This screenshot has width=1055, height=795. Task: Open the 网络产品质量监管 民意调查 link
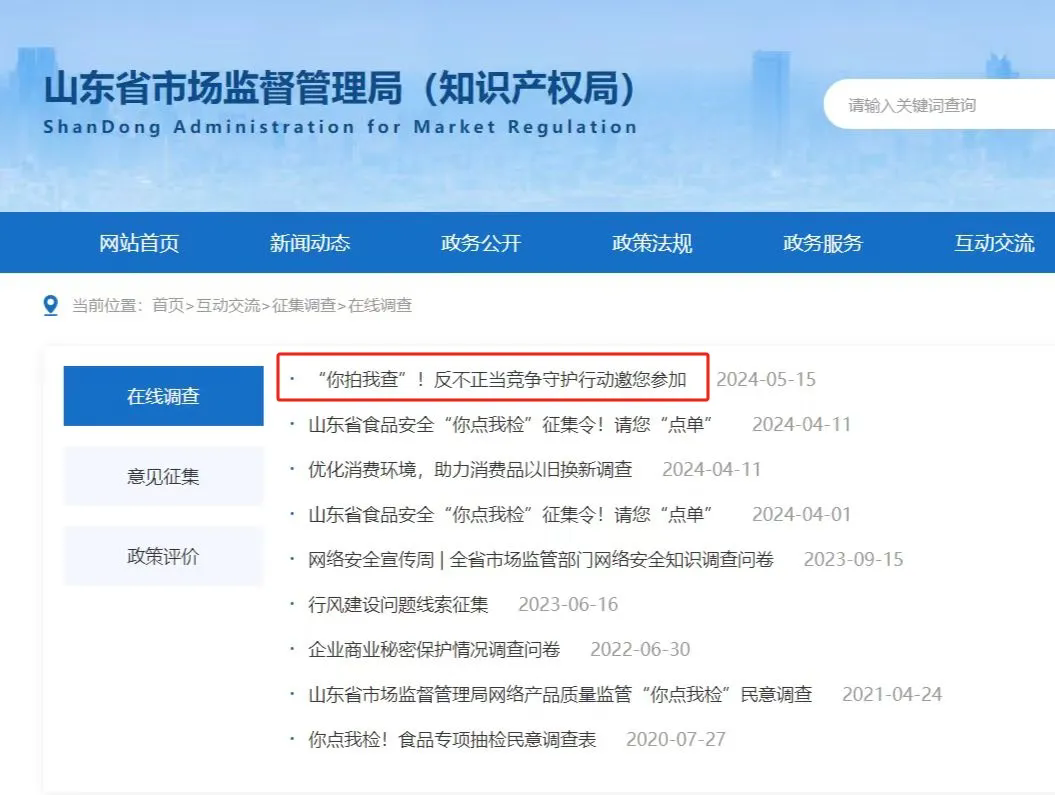[x=560, y=695]
